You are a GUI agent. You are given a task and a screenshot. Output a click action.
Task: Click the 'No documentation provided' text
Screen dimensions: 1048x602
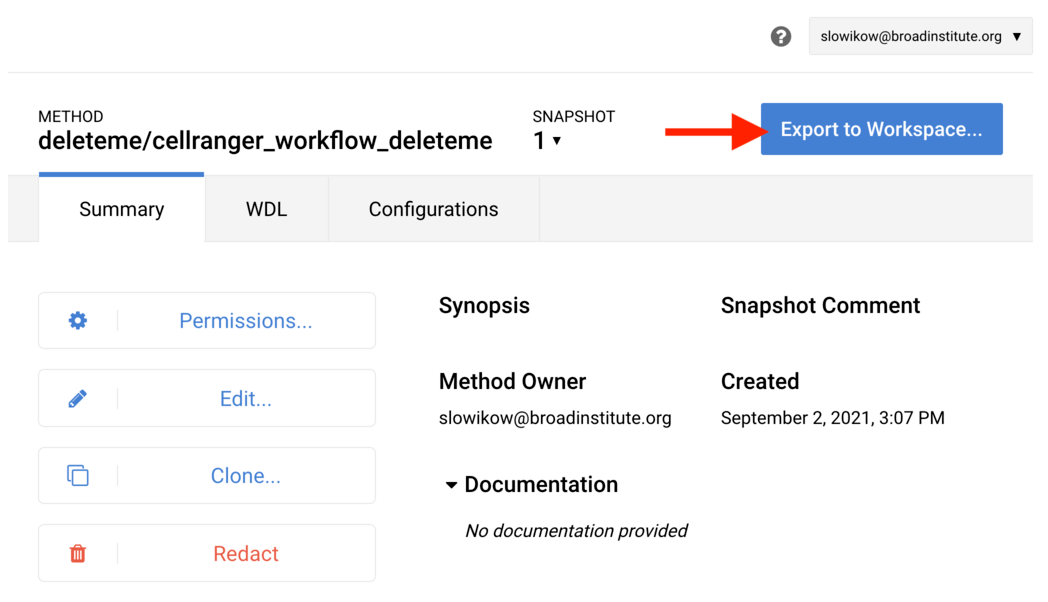576,531
